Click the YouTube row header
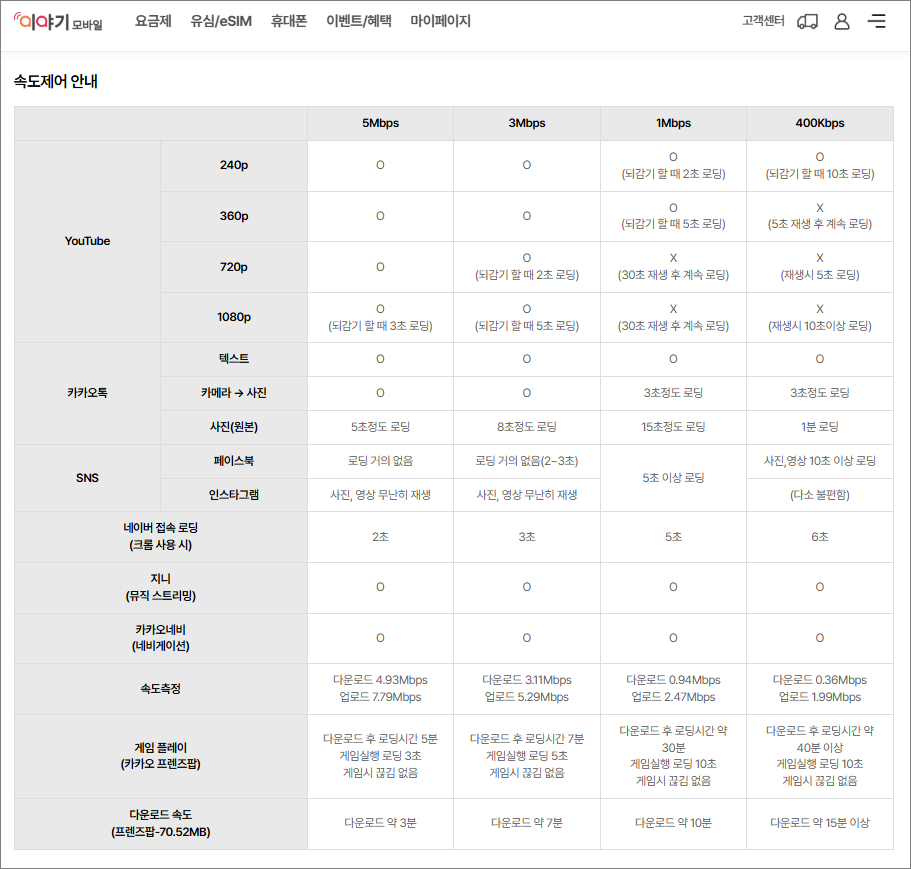The width and height of the screenshot is (911, 869). (87, 241)
